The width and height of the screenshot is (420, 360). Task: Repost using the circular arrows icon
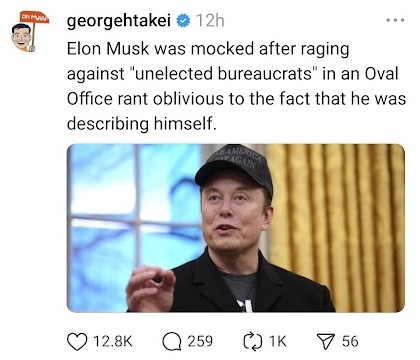(252, 342)
